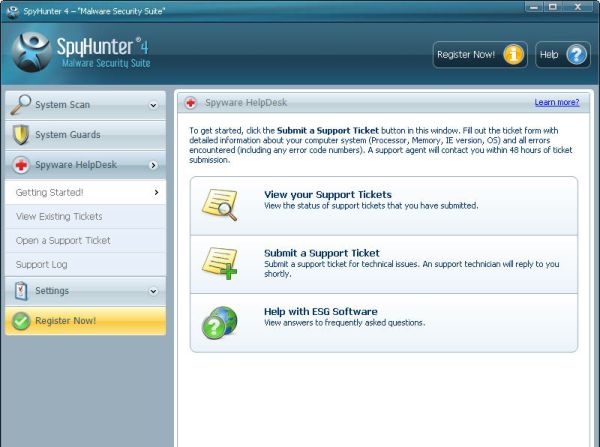Select Getting Started! submenu item
This screenshot has width=600, height=447.
tap(85, 193)
